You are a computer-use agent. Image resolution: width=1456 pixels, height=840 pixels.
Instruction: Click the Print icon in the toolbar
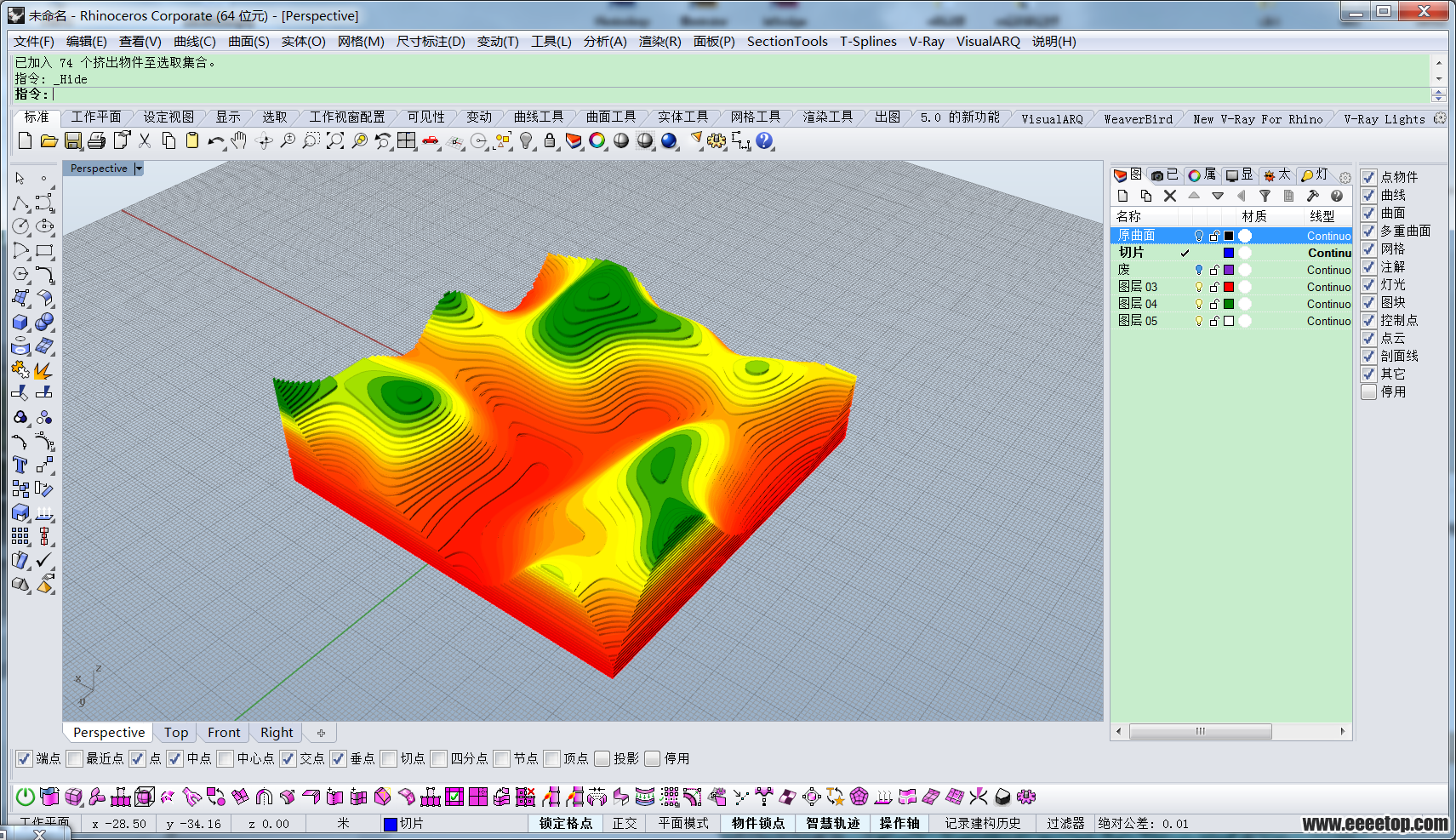(97, 140)
